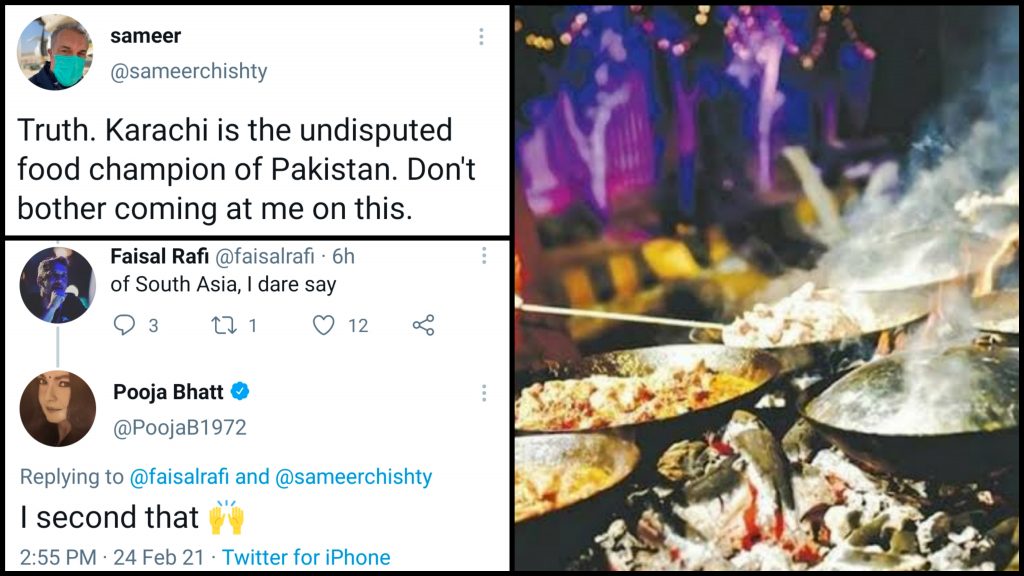Click the @sameerchishty mention in the reply line
Screen dimensions: 1024x576
(354, 477)
